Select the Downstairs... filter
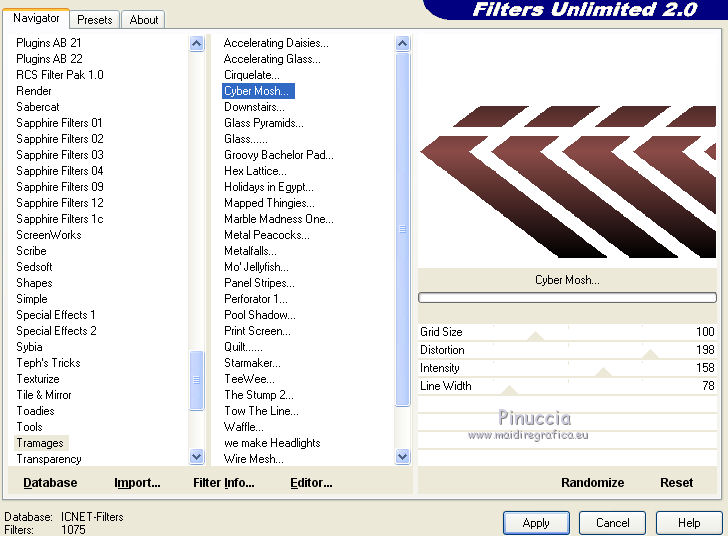 (254, 107)
